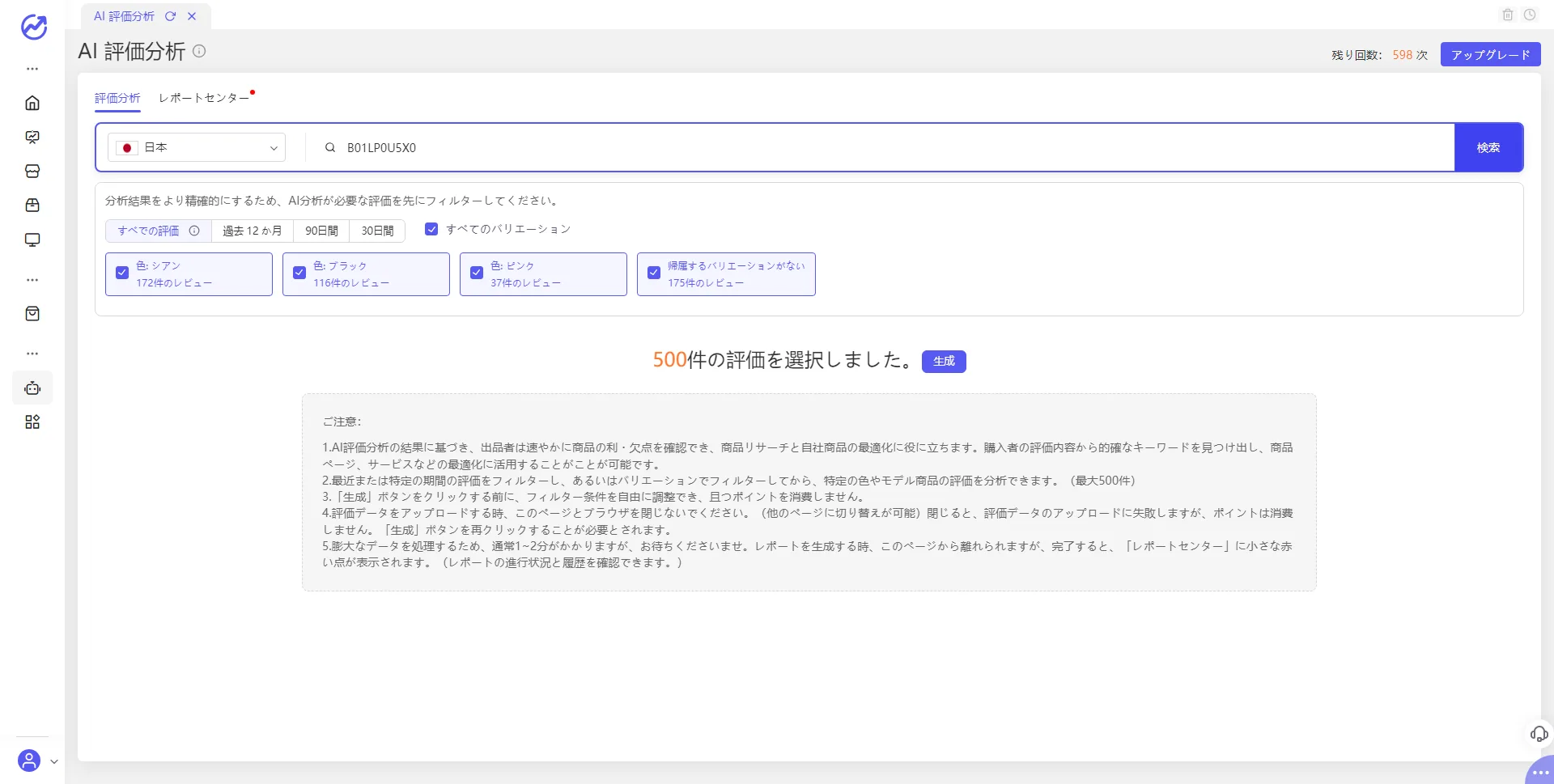Click the trash icon at top right

point(1508,15)
